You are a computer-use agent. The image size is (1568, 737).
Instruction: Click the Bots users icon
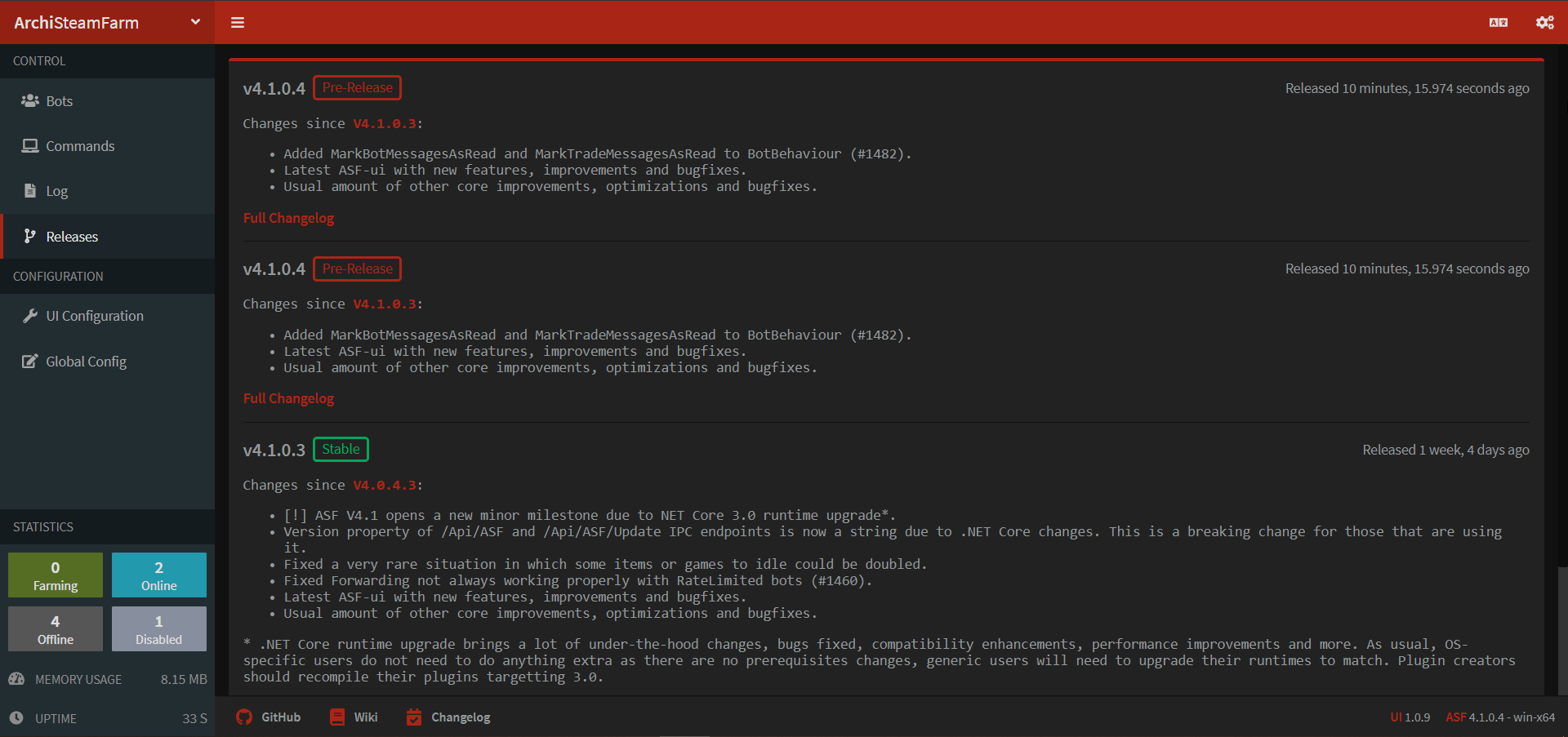tap(30, 100)
